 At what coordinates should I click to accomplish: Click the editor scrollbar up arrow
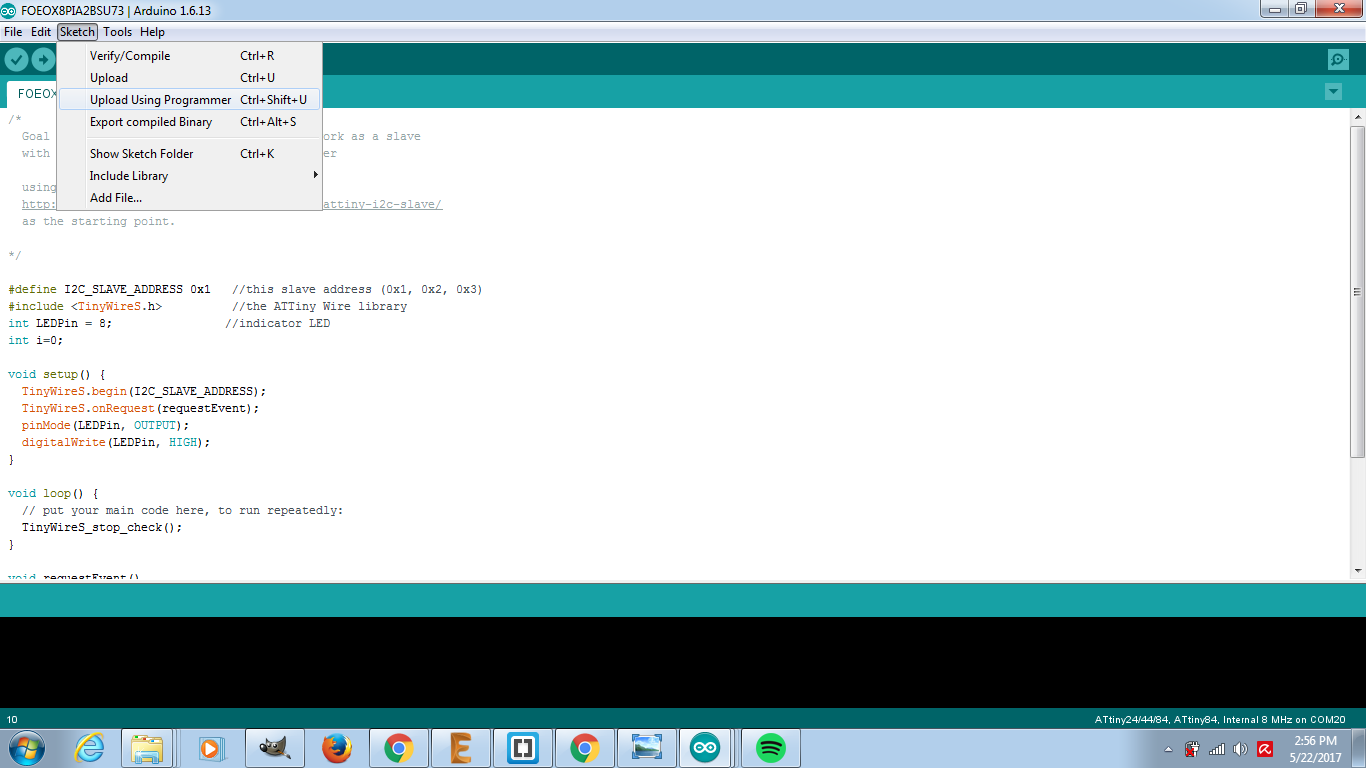click(1357, 119)
